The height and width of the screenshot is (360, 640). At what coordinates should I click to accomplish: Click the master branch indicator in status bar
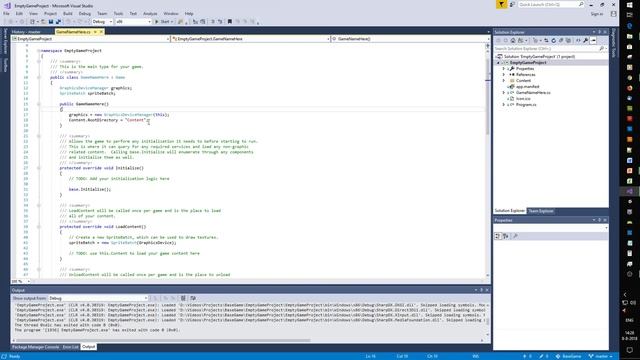pos(600,356)
